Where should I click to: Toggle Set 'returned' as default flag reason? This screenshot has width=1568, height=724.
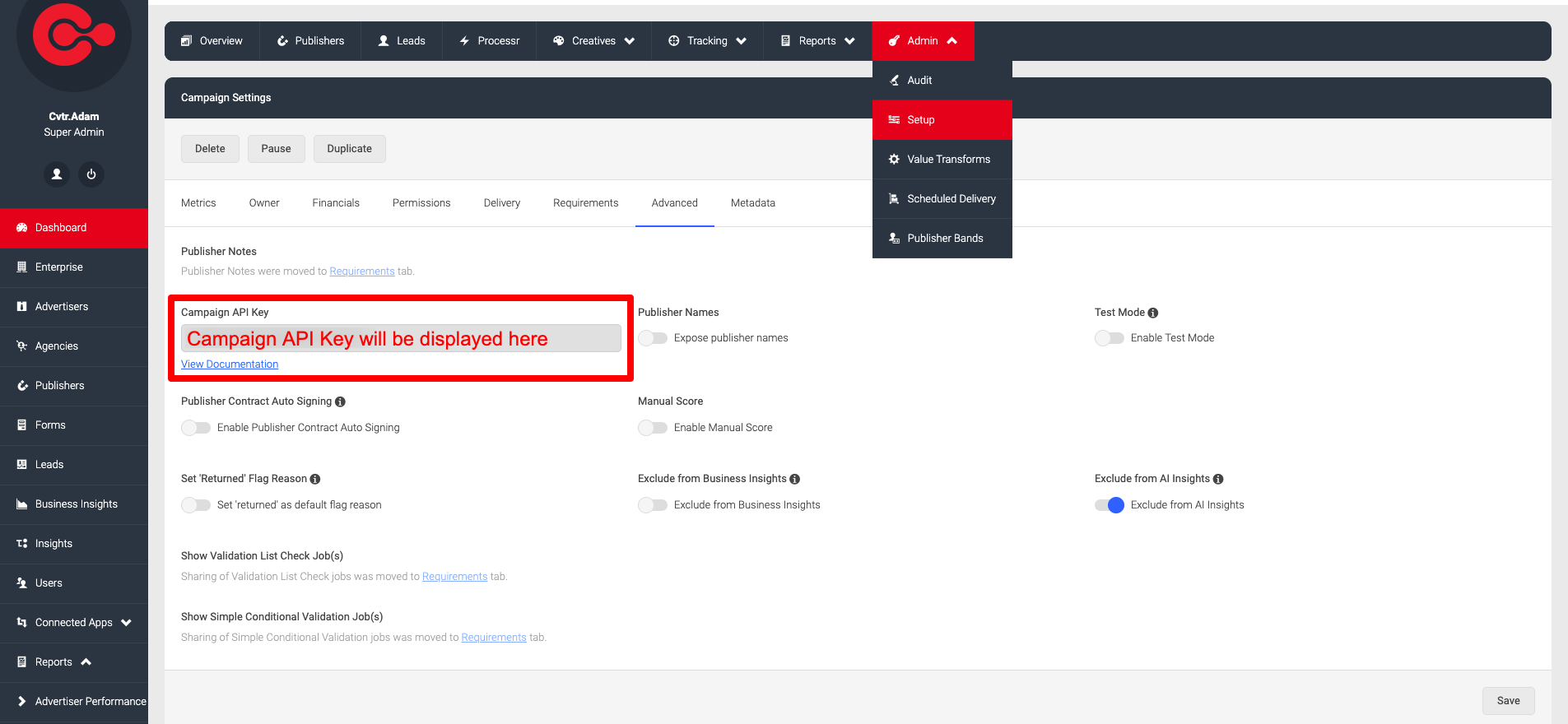tap(196, 505)
